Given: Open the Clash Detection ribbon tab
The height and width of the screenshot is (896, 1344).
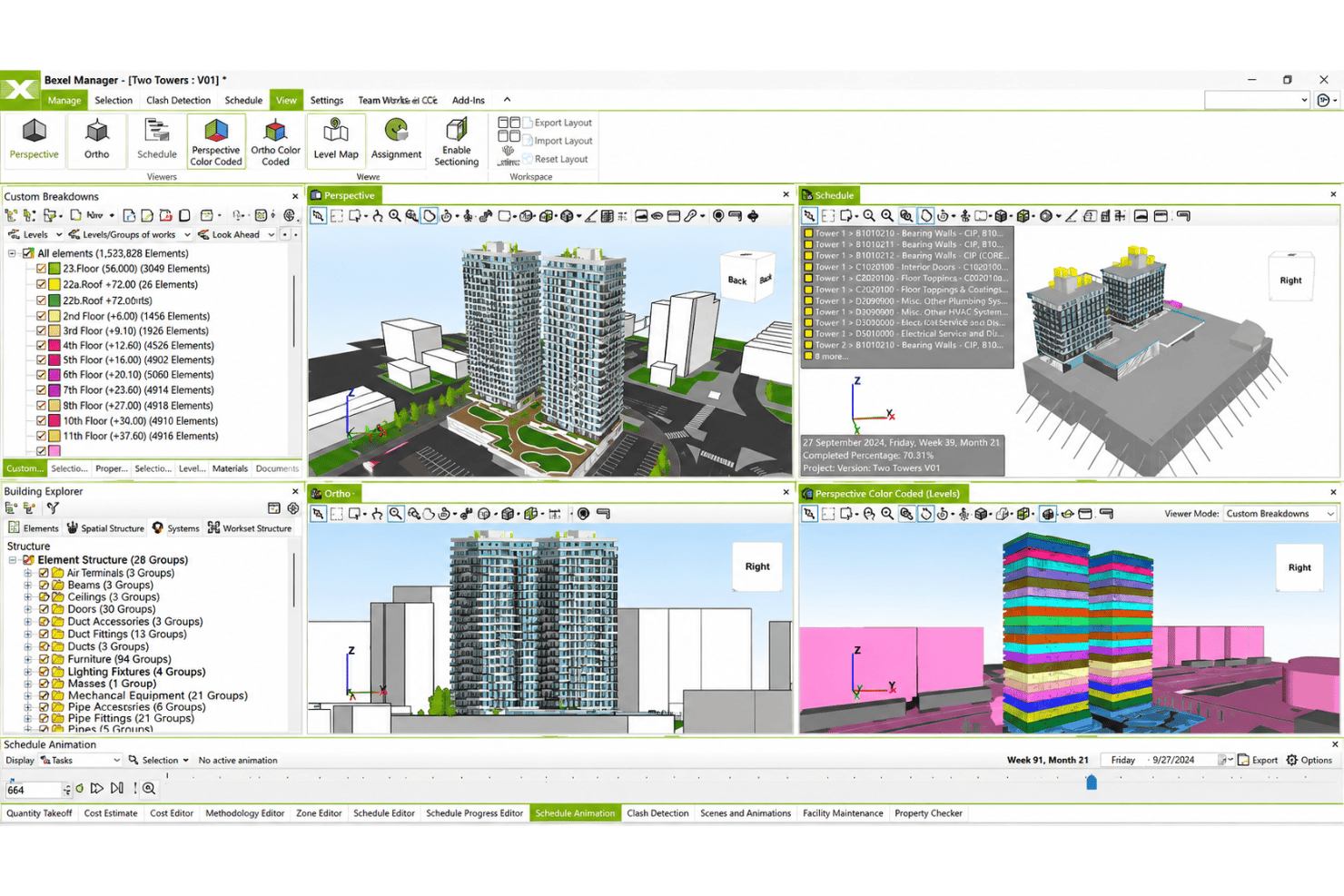Looking at the screenshot, I should click(178, 100).
